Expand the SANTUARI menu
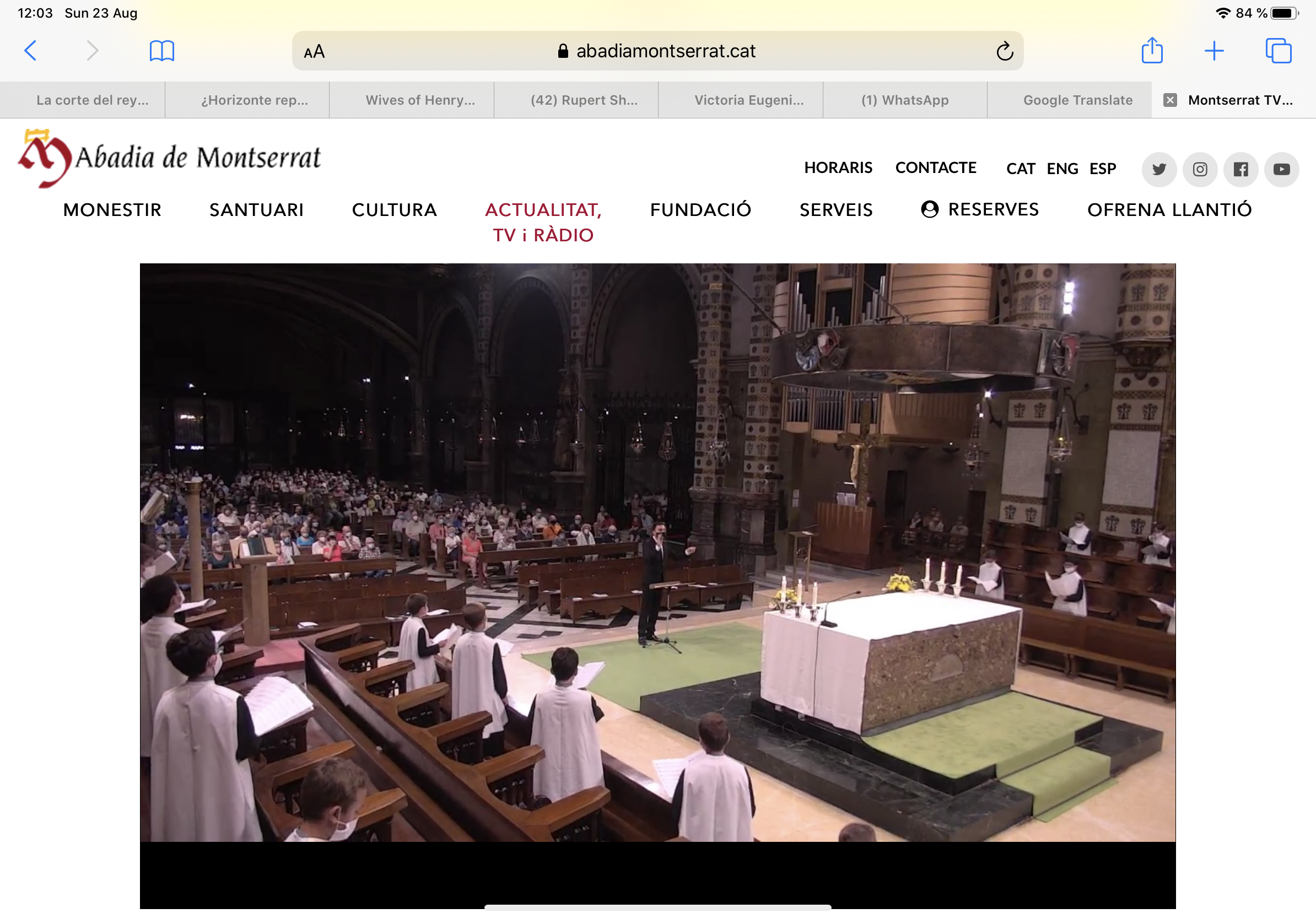Screen dimensions: 1316x919 pyautogui.click(x=256, y=210)
